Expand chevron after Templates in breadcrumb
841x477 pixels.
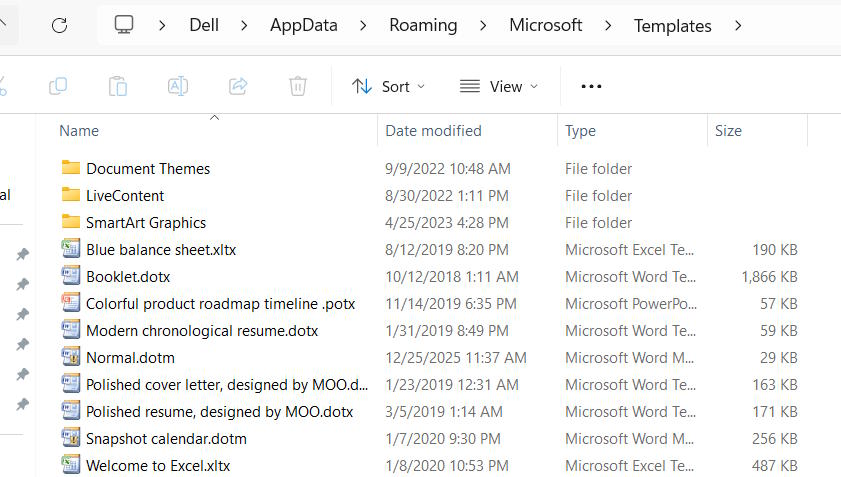(x=738, y=25)
